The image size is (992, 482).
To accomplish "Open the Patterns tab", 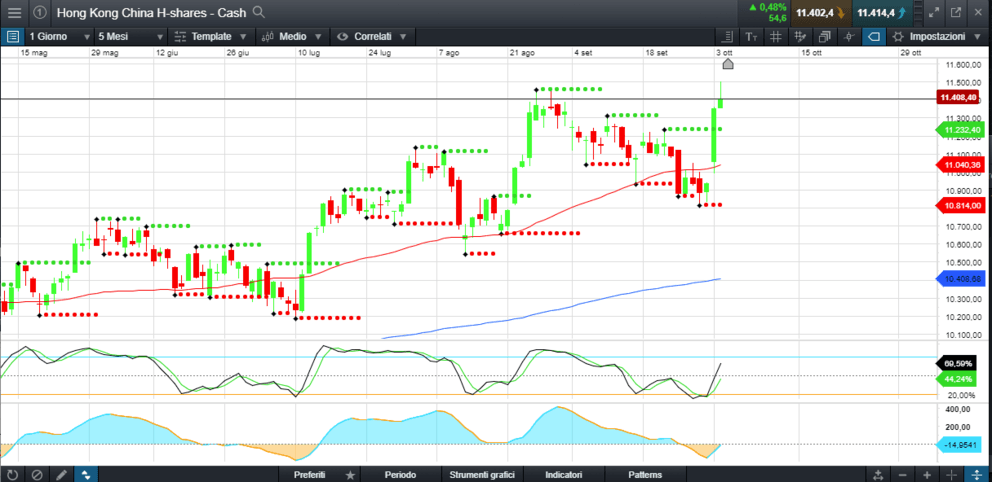I will coord(645,474).
